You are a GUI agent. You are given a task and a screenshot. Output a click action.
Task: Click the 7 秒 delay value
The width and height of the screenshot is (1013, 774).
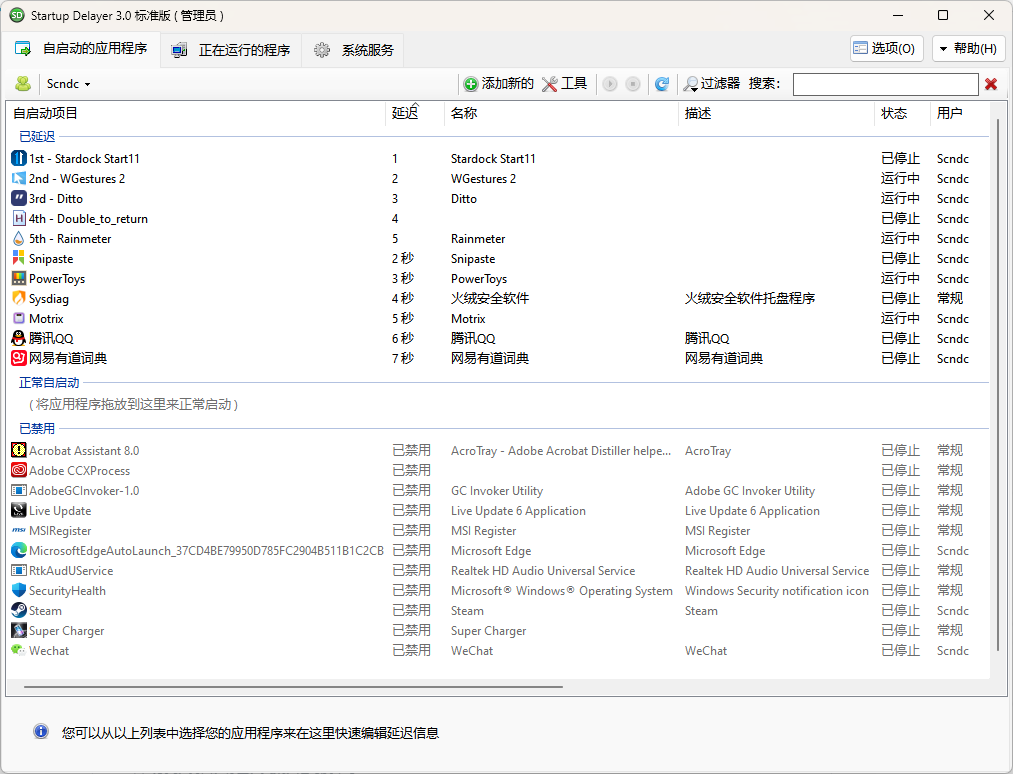402,359
